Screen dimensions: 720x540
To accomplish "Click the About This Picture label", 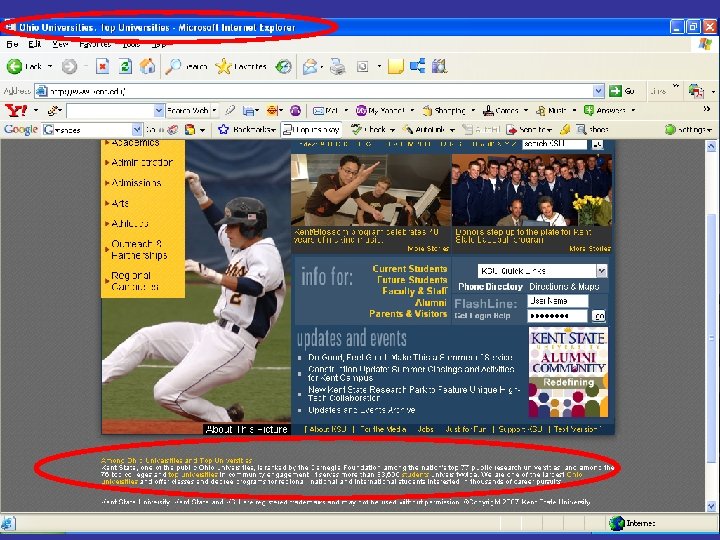I will pyautogui.click(x=247, y=429).
